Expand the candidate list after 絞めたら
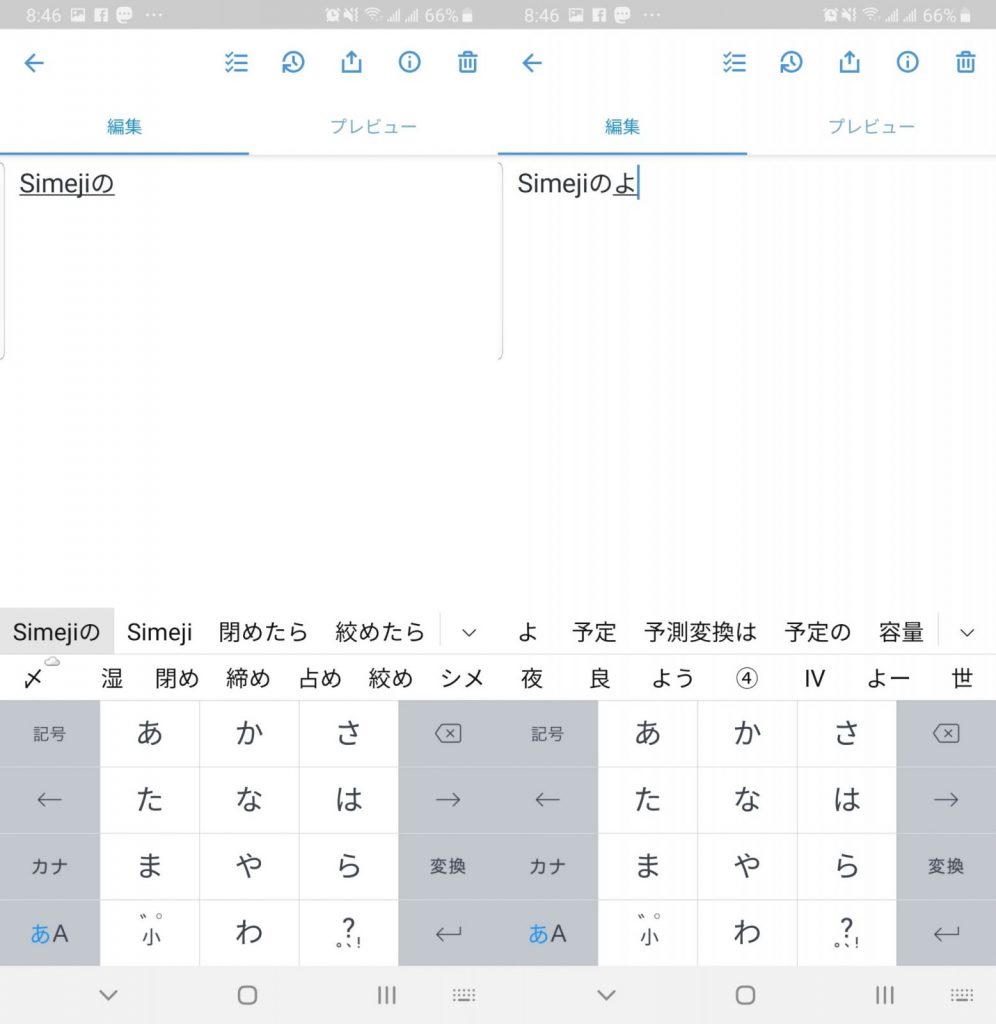This screenshot has width=996, height=1024. coord(469,632)
